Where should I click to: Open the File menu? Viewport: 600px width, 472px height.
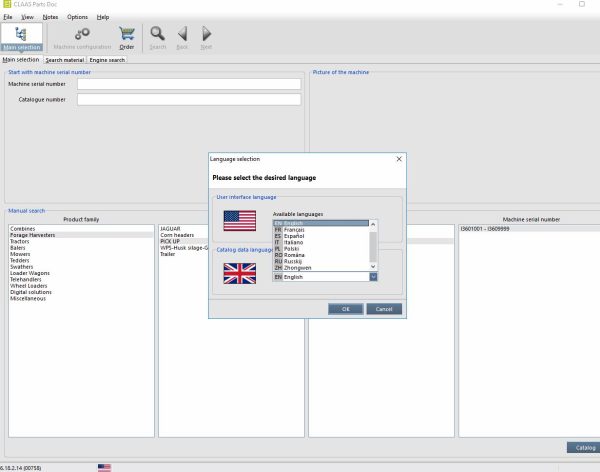tap(8, 17)
